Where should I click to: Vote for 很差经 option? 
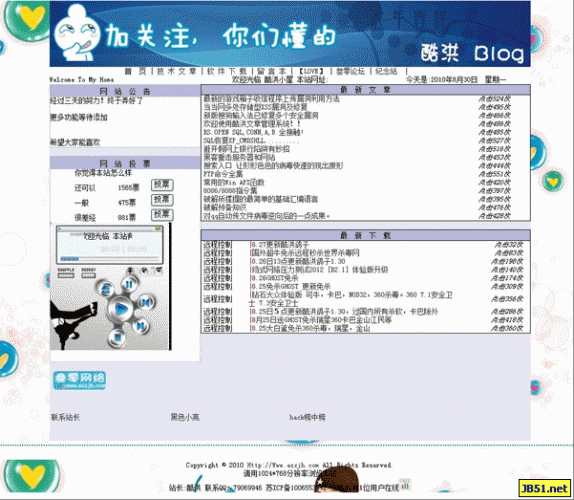(162, 214)
